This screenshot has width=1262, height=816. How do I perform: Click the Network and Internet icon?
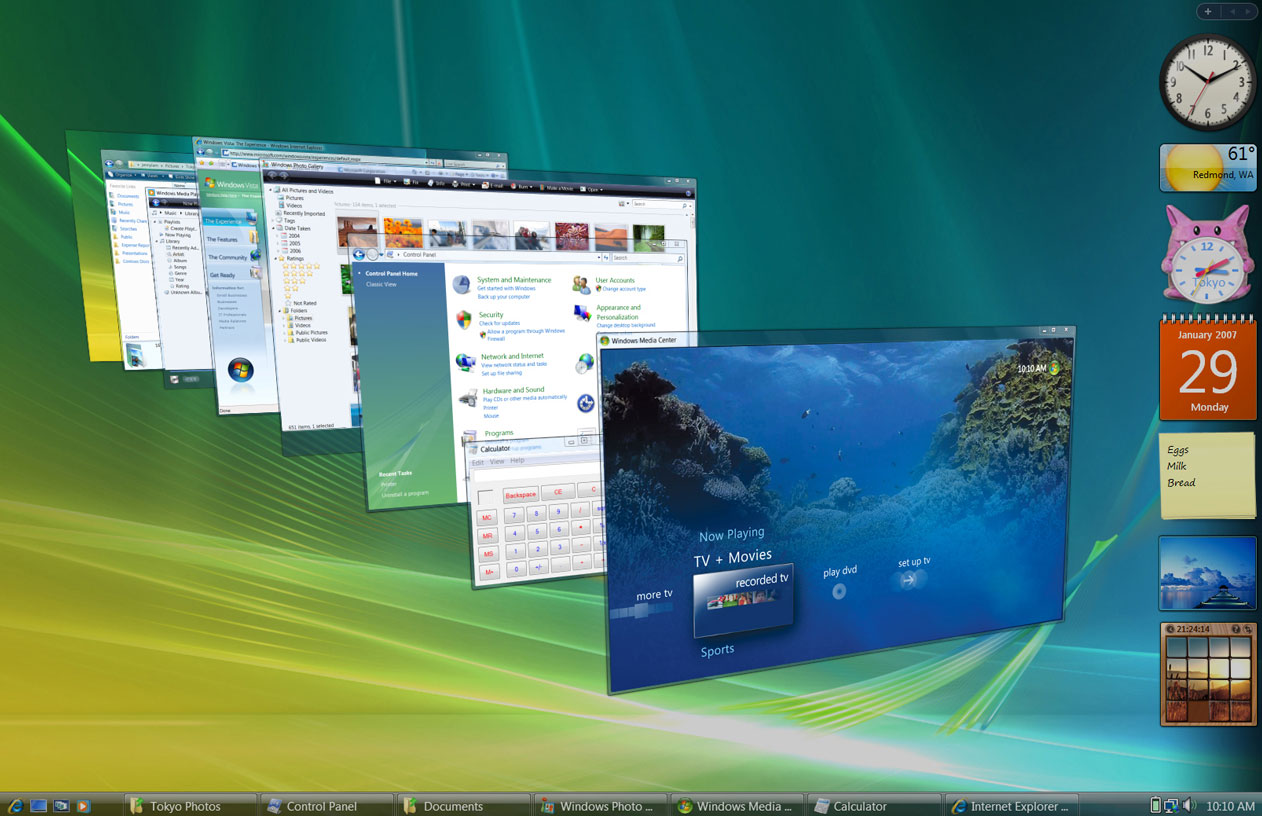click(465, 362)
